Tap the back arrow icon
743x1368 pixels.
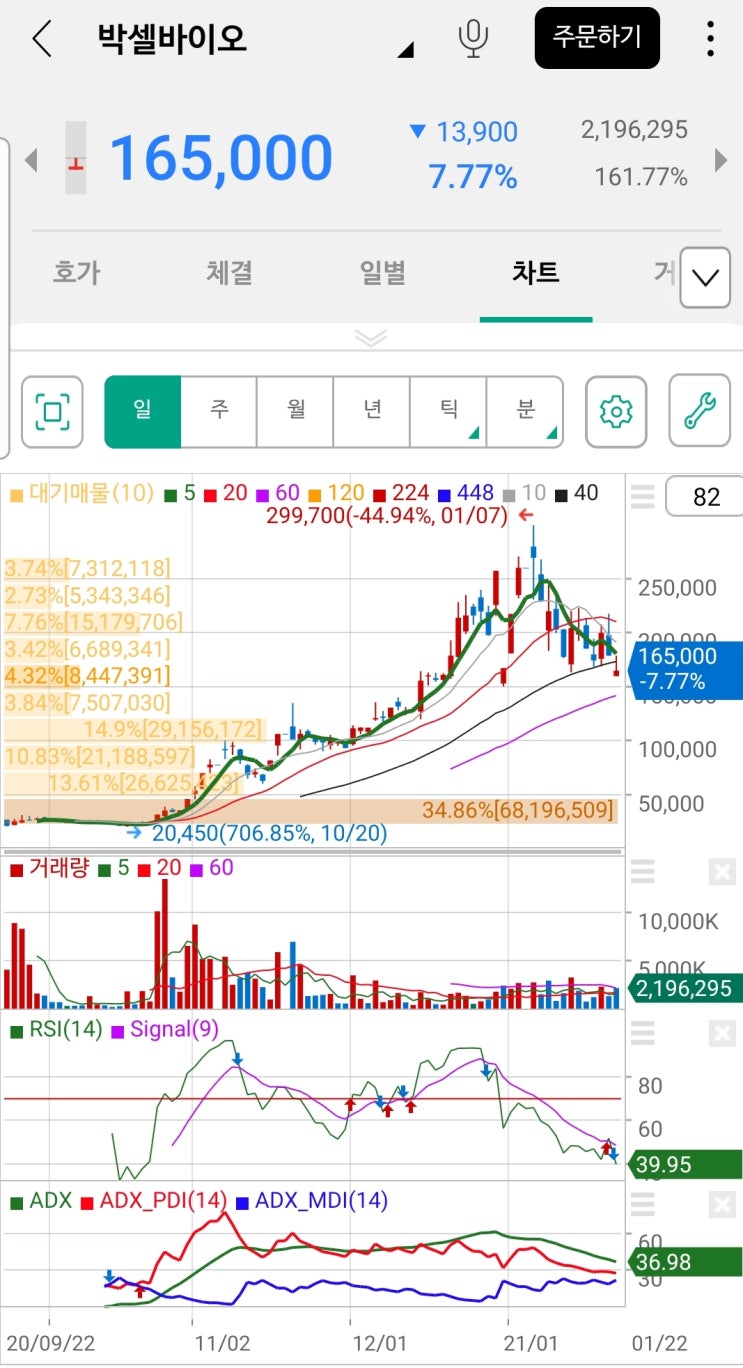tap(41, 39)
